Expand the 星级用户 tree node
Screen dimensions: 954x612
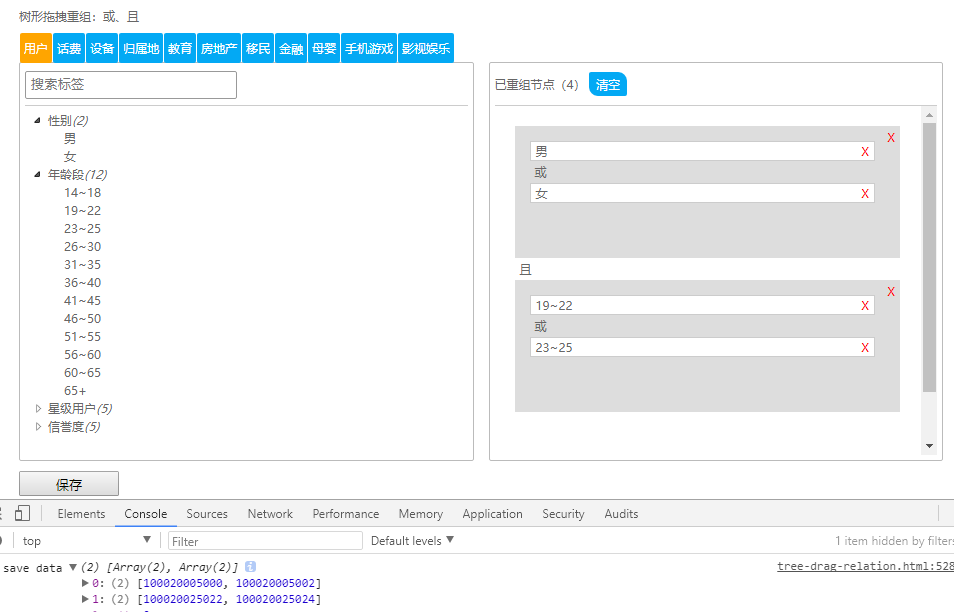[38, 408]
